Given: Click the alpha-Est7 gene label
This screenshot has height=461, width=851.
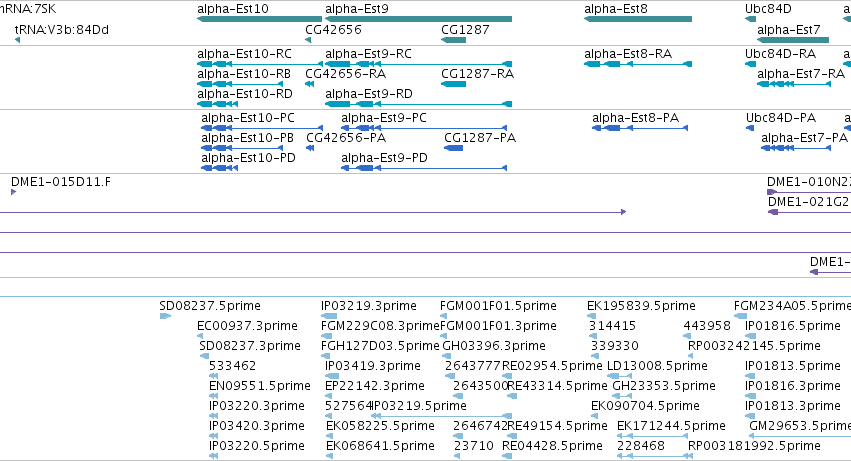Looking at the screenshot, I should click(x=789, y=29).
